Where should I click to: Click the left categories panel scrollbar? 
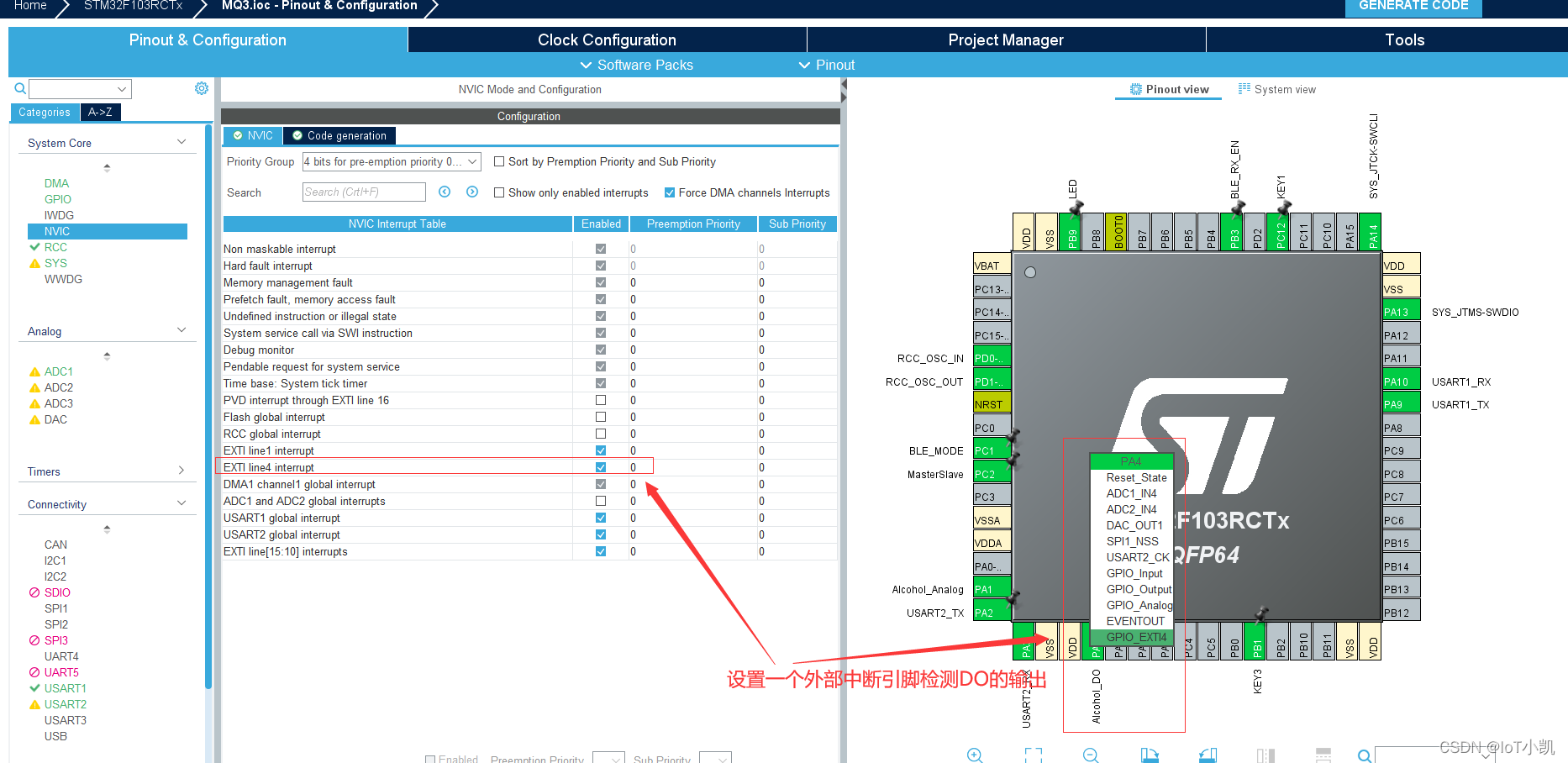coord(208,405)
